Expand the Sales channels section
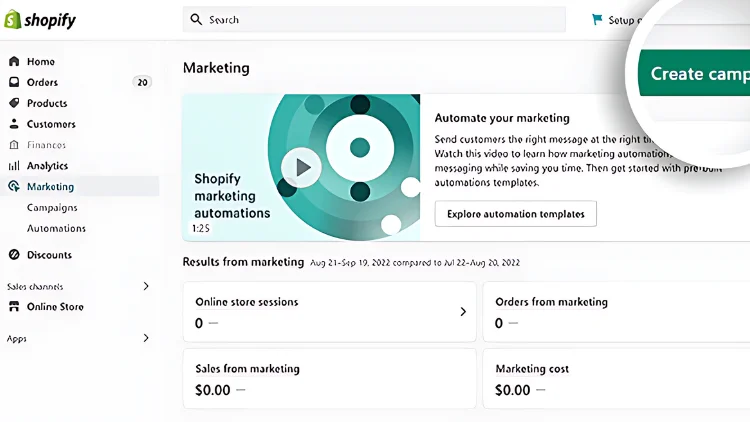The height and width of the screenshot is (422, 750). pyautogui.click(x=146, y=286)
